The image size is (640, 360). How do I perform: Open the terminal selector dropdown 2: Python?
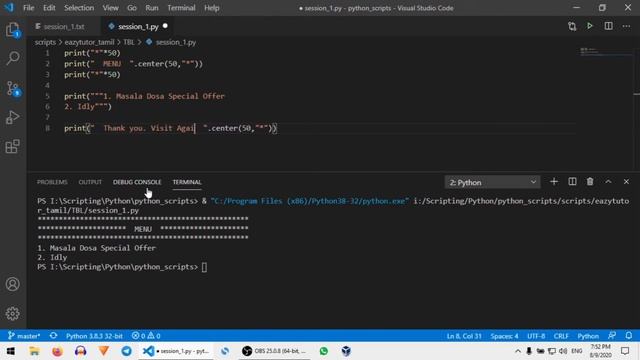point(492,182)
